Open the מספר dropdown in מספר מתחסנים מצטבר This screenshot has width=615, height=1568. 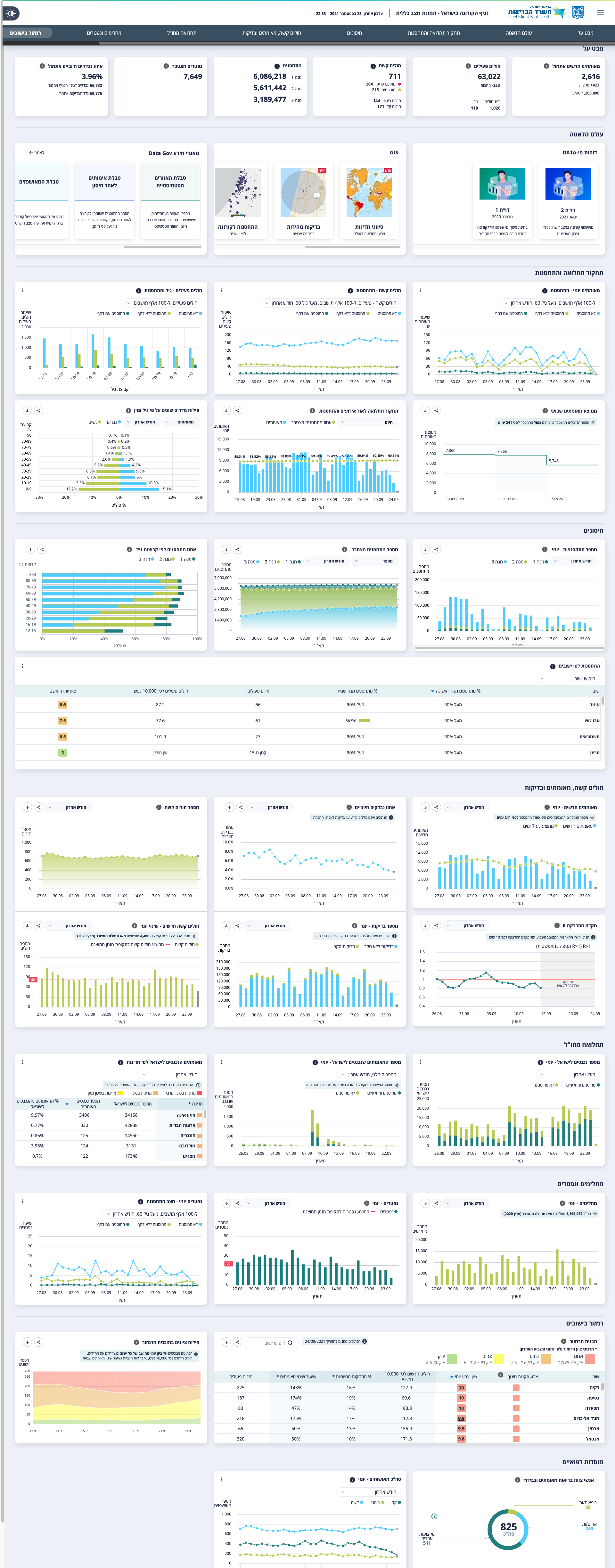376,561
